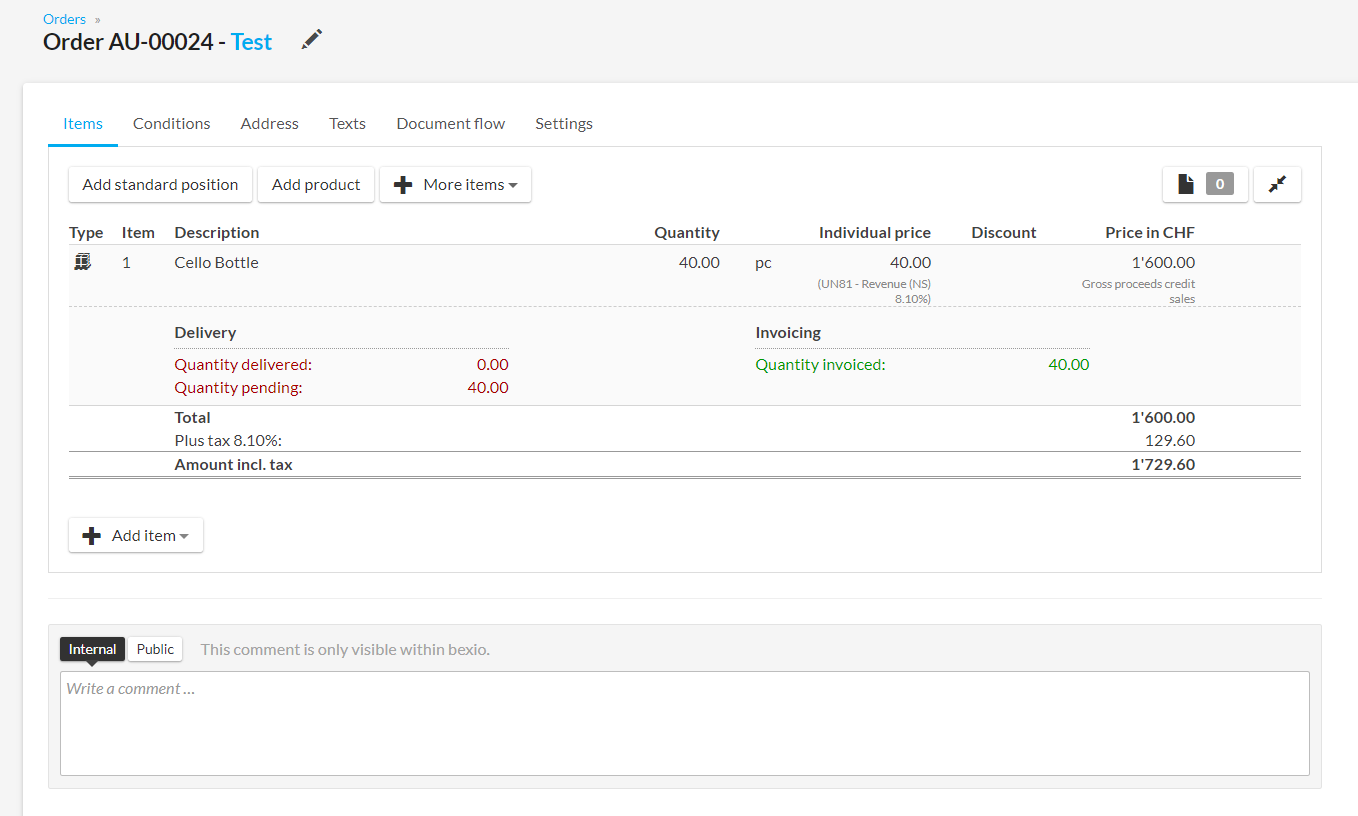Click the pencil edit icon beside order title
Image resolution: width=1358 pixels, height=816 pixels.
(x=312, y=40)
